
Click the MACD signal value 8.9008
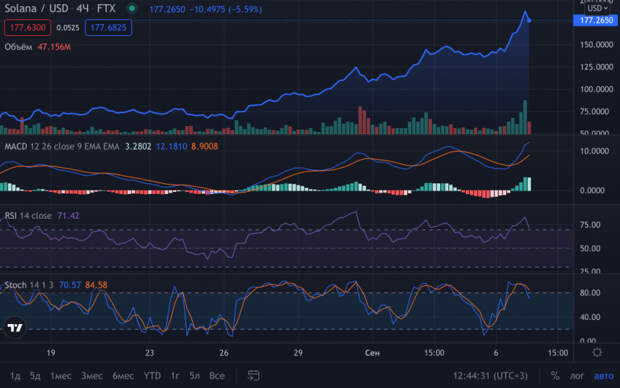click(x=205, y=146)
